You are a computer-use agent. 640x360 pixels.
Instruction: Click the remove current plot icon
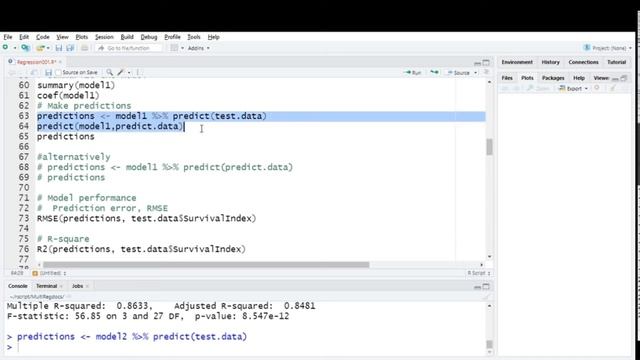pos(597,88)
